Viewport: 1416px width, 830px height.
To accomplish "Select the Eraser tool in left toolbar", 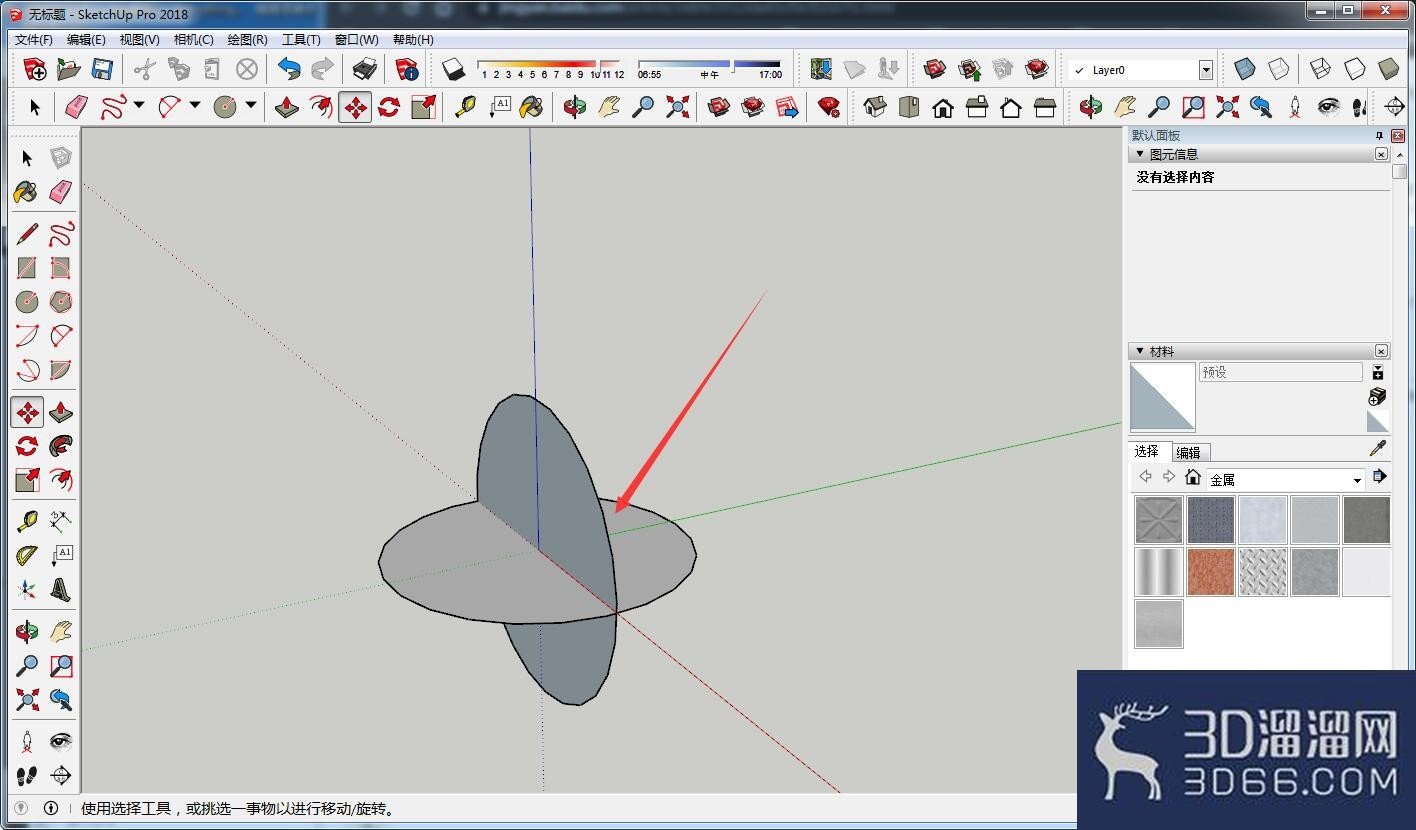I will coord(61,191).
